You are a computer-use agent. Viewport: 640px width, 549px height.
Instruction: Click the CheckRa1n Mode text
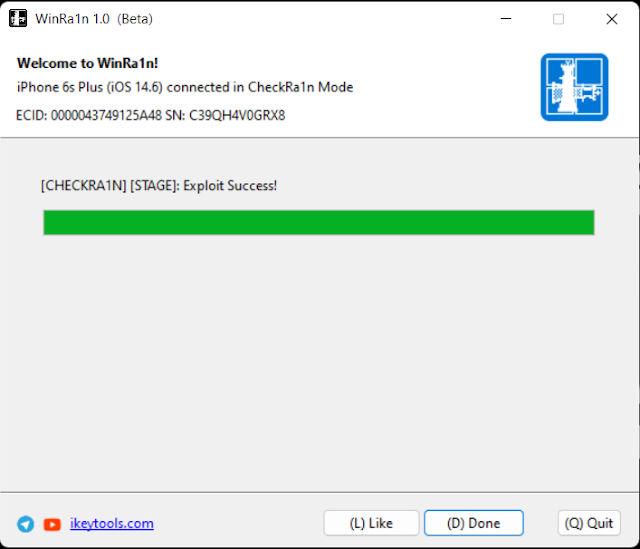tap(300, 87)
